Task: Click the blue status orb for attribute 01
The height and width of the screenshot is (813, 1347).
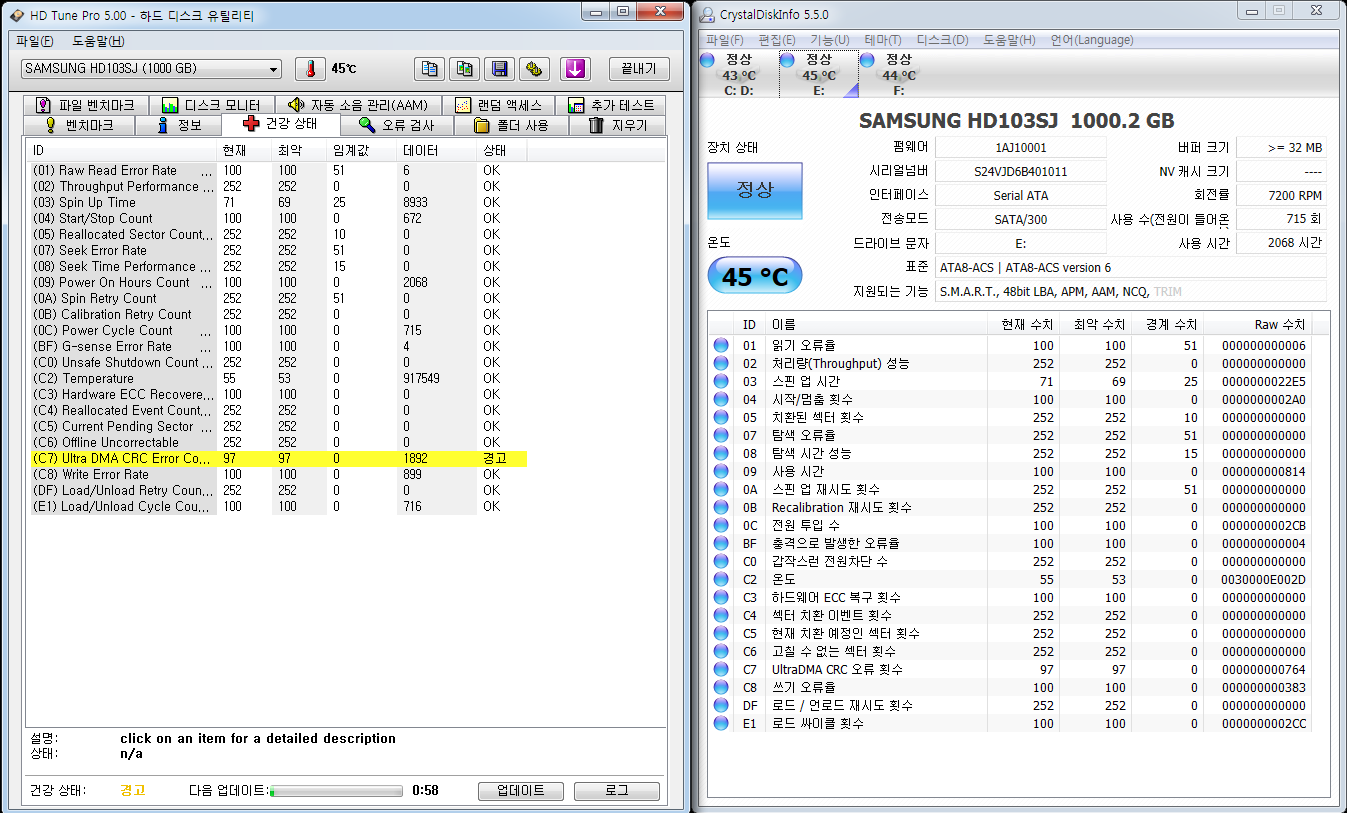Action: pos(721,345)
